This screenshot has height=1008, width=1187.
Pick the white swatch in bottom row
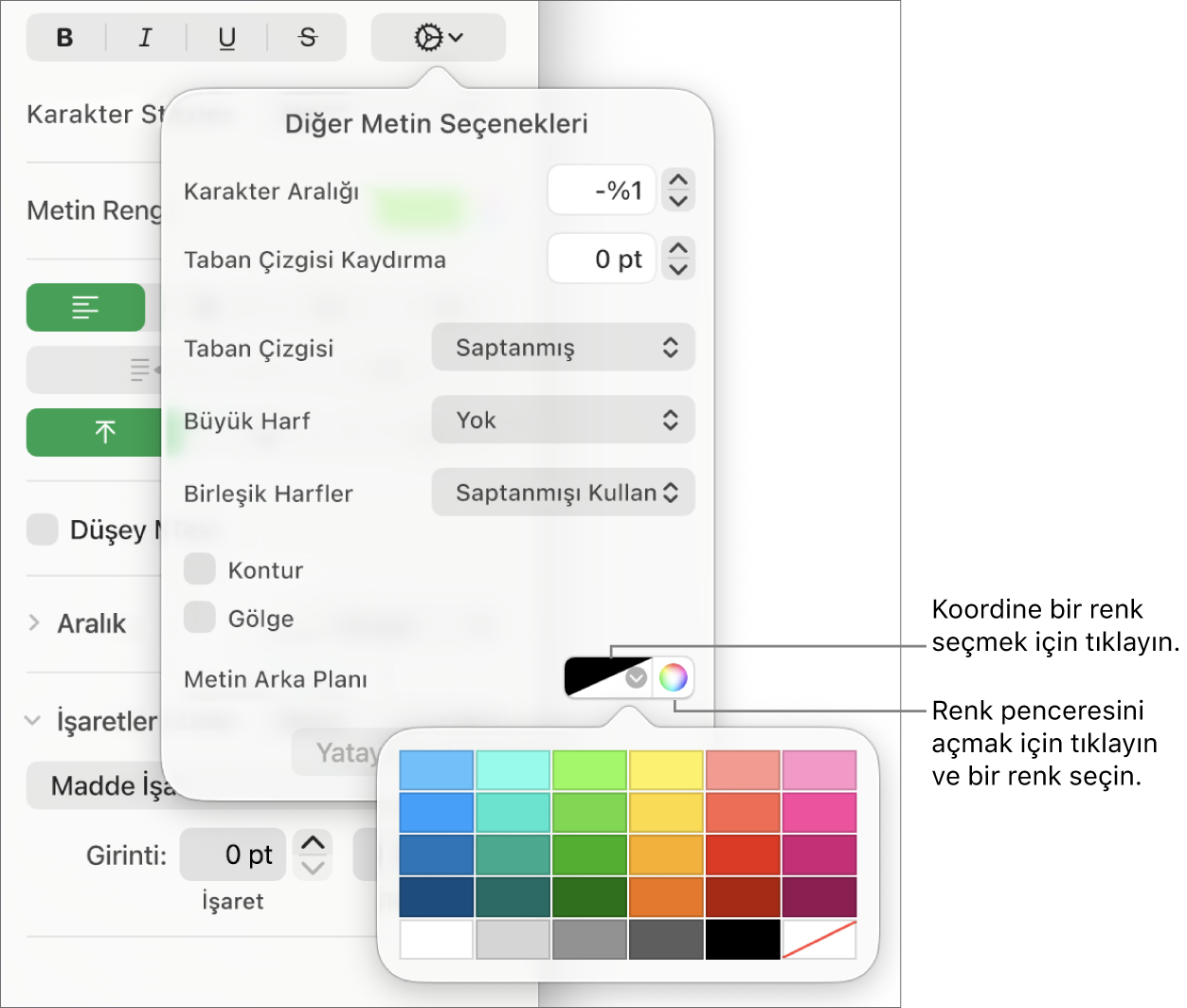437,940
